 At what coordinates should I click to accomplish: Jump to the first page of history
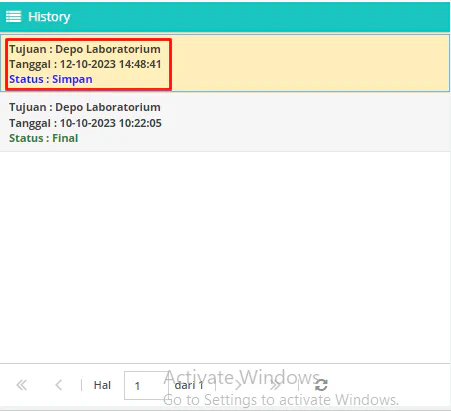pyautogui.click(x=22, y=385)
